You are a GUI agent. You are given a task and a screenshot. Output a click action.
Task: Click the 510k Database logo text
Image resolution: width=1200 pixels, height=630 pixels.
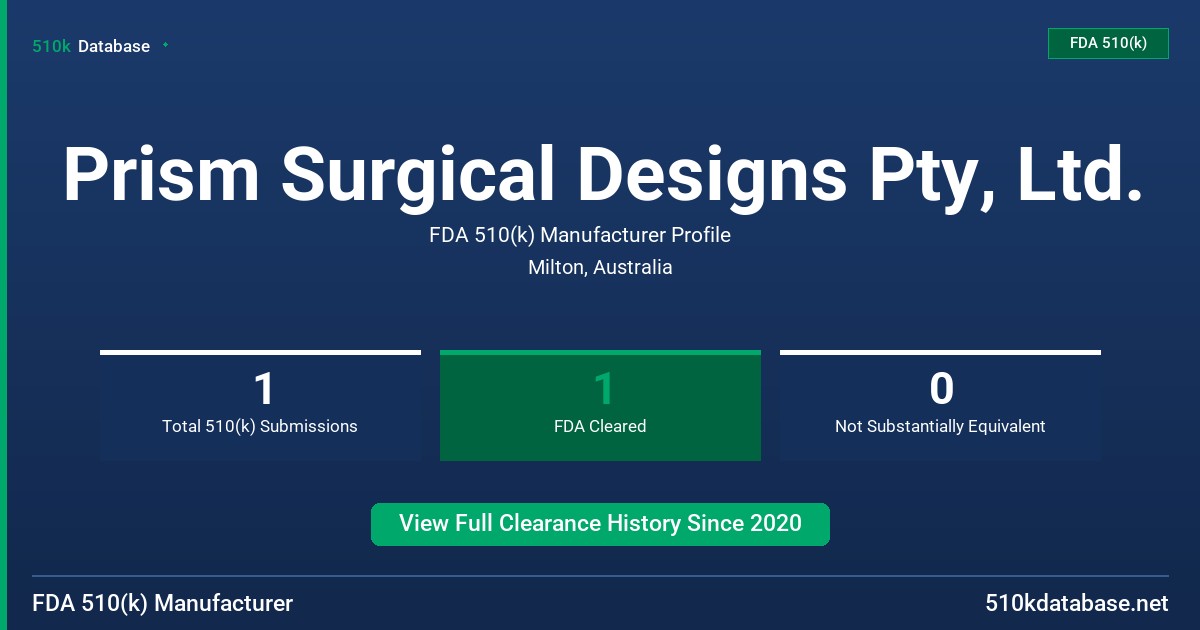click(91, 46)
